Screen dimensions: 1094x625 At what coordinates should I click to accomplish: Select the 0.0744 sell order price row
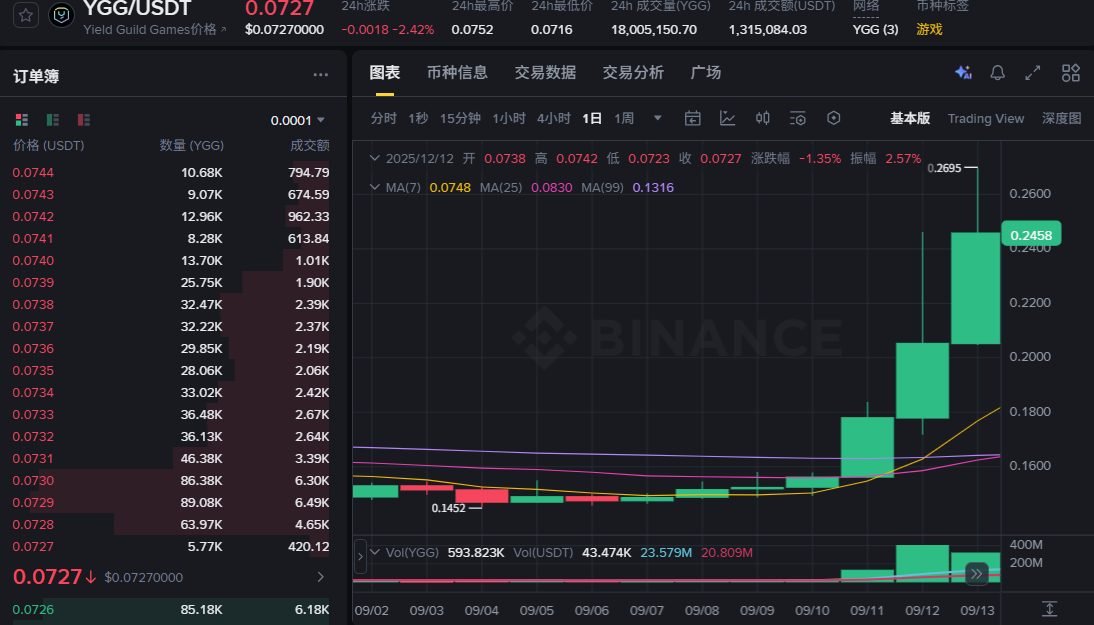171,172
